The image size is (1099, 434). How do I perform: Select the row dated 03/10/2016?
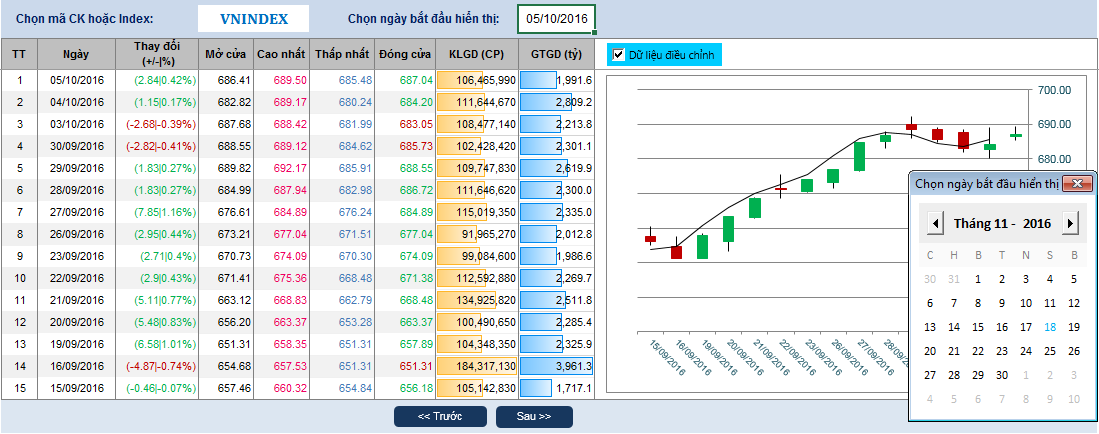tap(298, 124)
